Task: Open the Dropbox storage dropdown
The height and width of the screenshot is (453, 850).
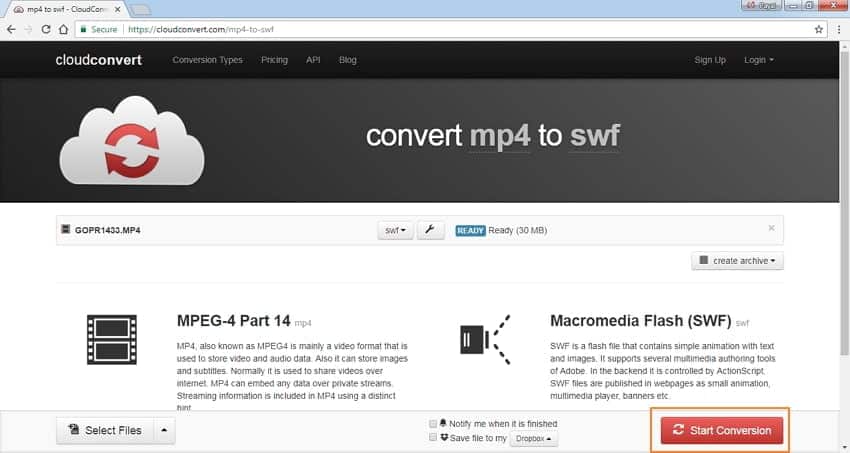Action: [533, 438]
